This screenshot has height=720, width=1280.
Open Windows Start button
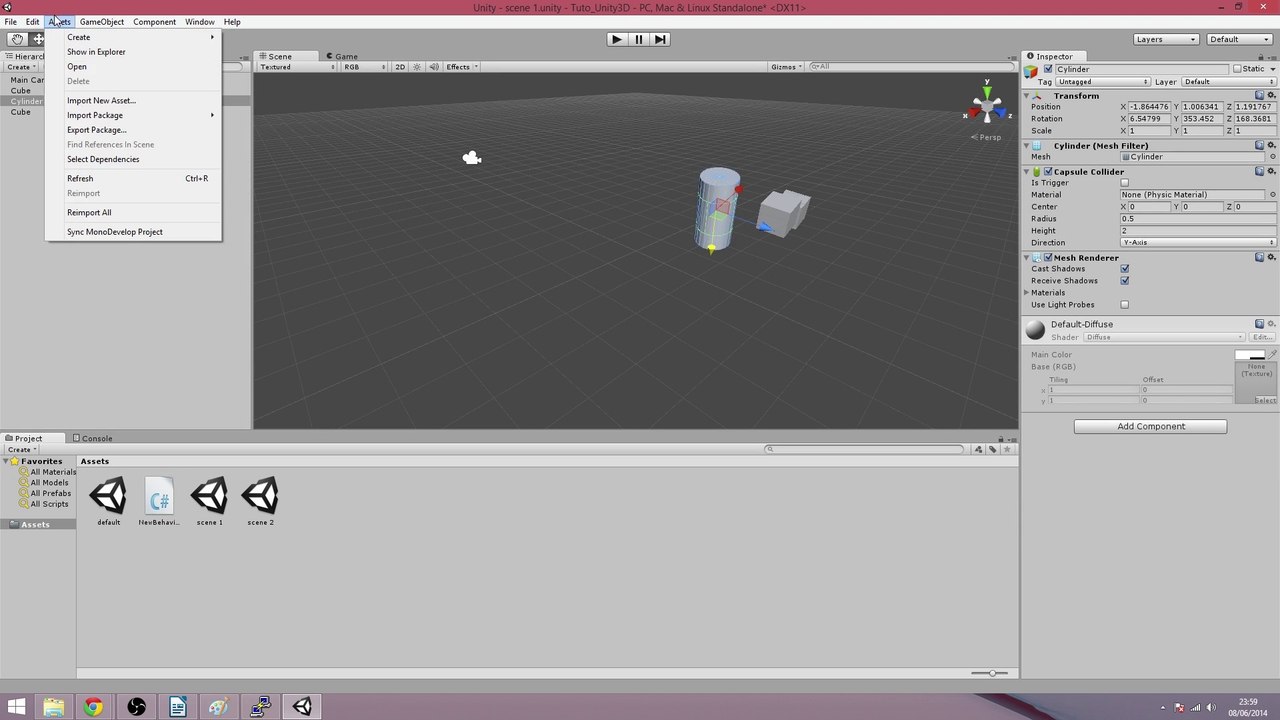point(17,707)
